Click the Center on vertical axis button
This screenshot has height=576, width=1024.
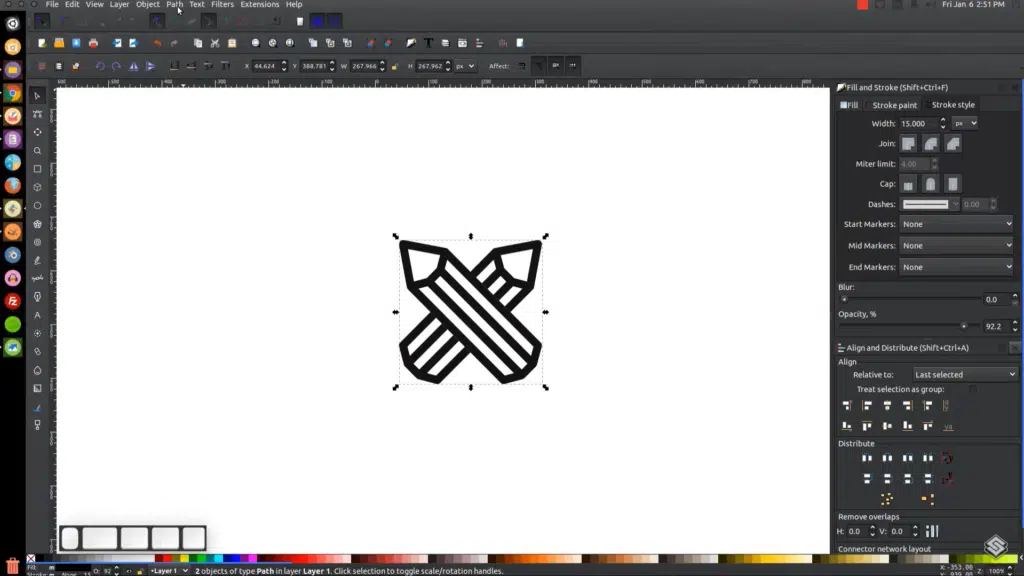pyautogui.click(x=888, y=405)
